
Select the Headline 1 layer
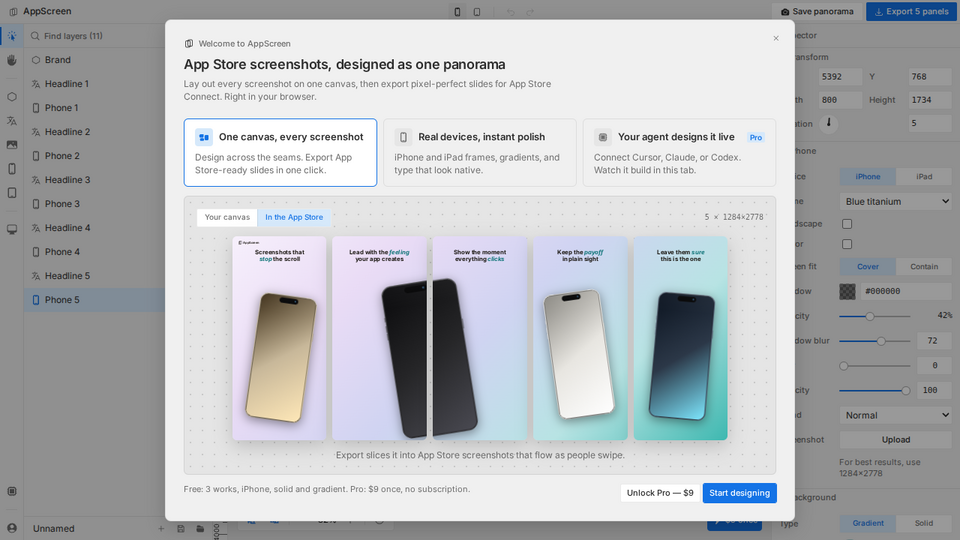pyautogui.click(x=94, y=84)
